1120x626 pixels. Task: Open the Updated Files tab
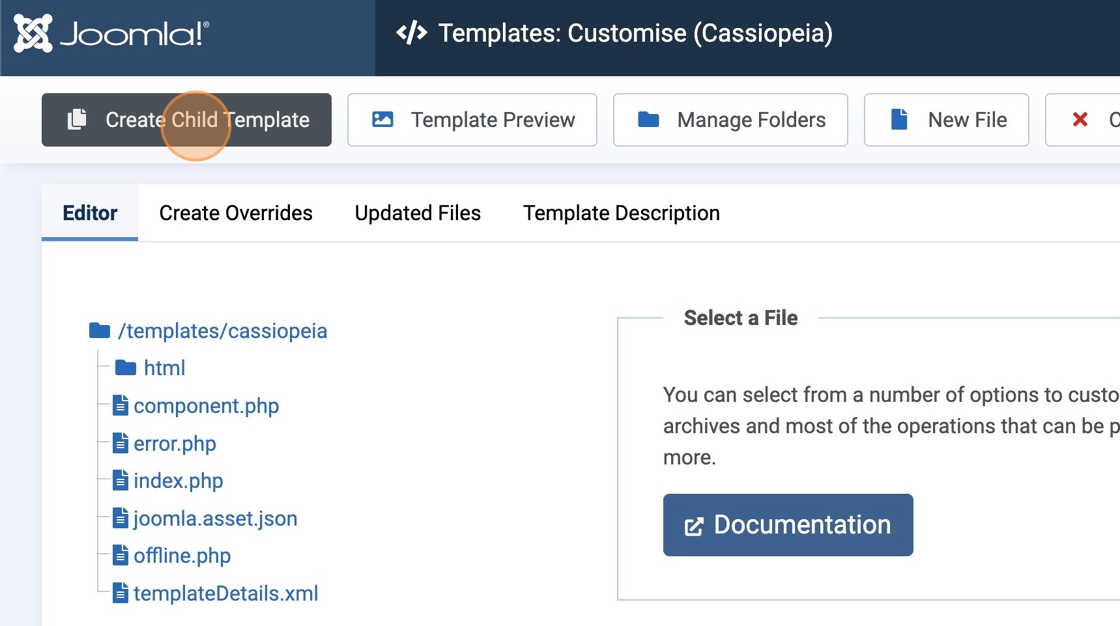(x=417, y=213)
